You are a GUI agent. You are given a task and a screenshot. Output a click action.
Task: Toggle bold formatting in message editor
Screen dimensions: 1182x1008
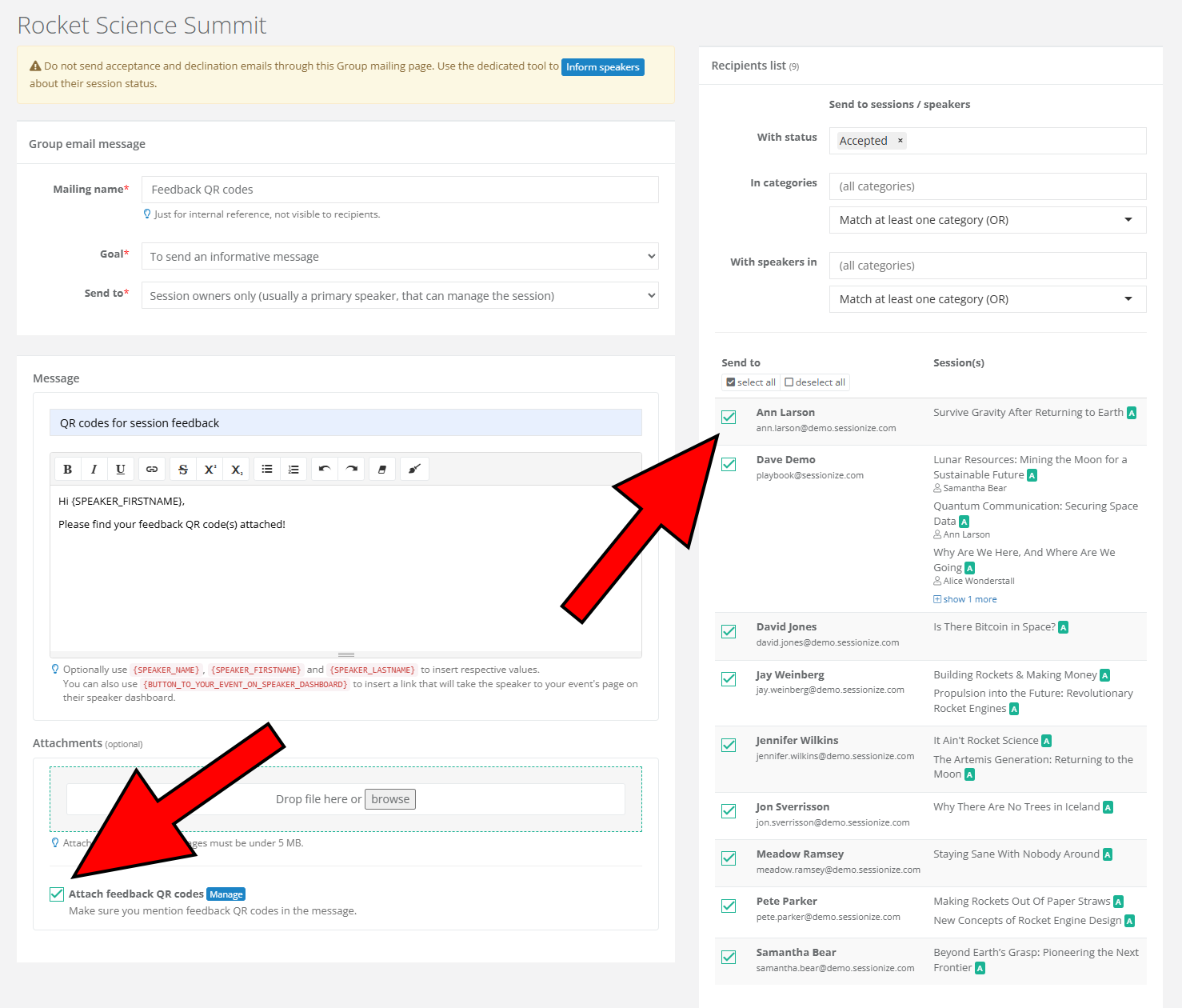tap(68, 470)
